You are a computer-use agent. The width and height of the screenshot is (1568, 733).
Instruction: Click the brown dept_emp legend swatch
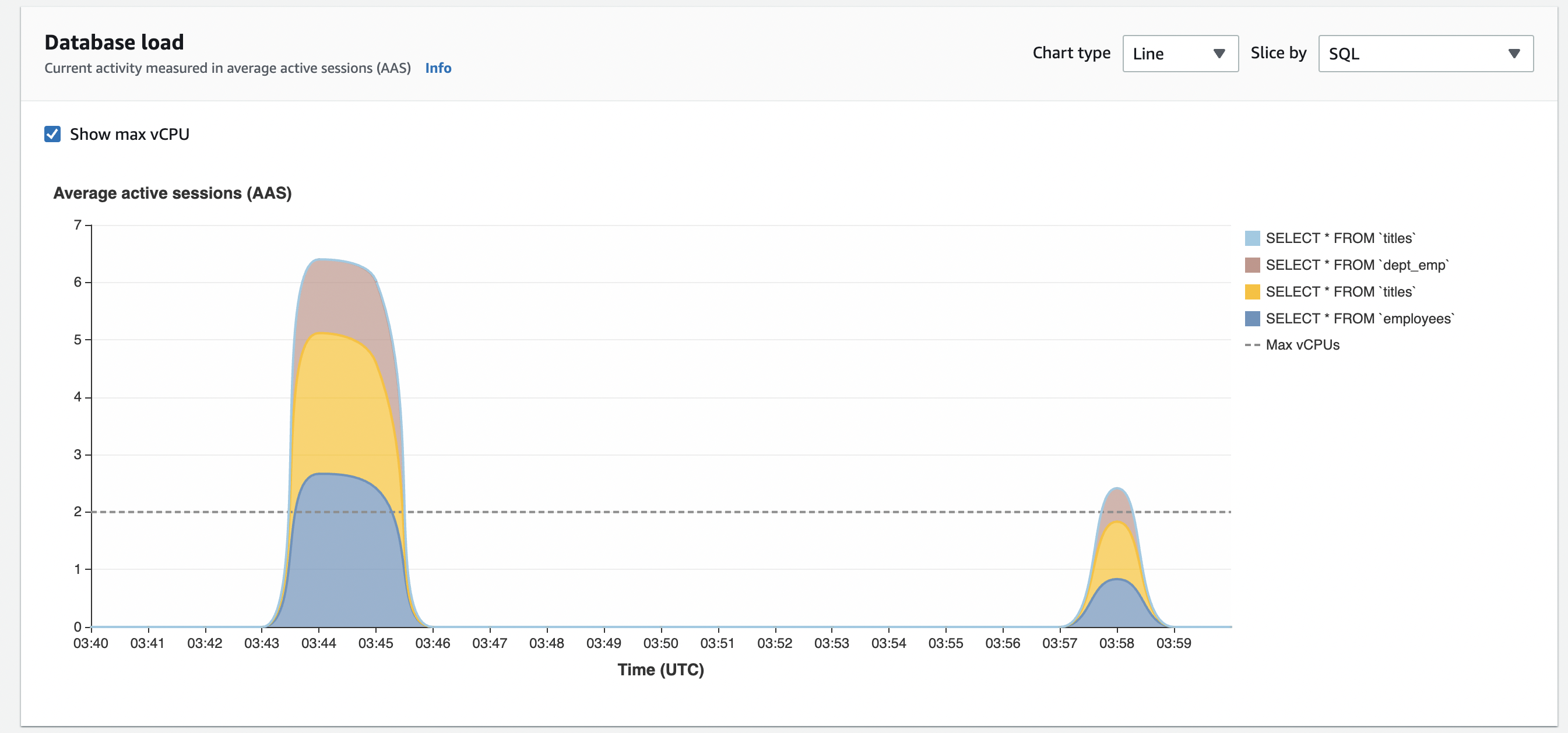[x=1251, y=265]
